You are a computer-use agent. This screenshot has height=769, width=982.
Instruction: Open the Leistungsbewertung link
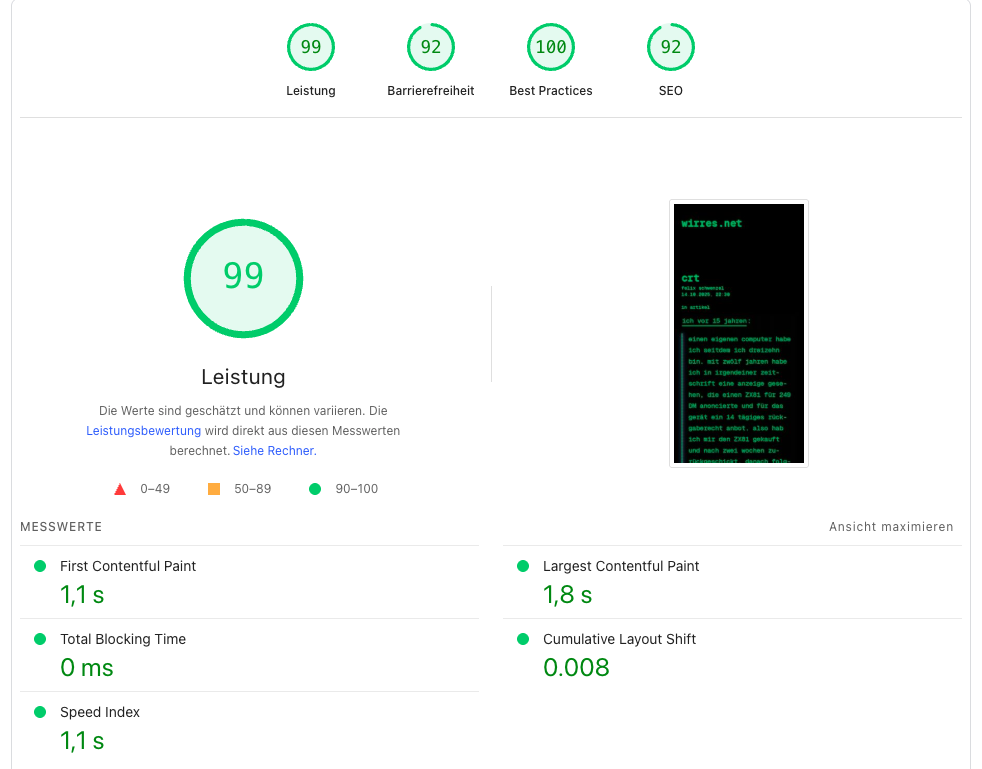143,431
